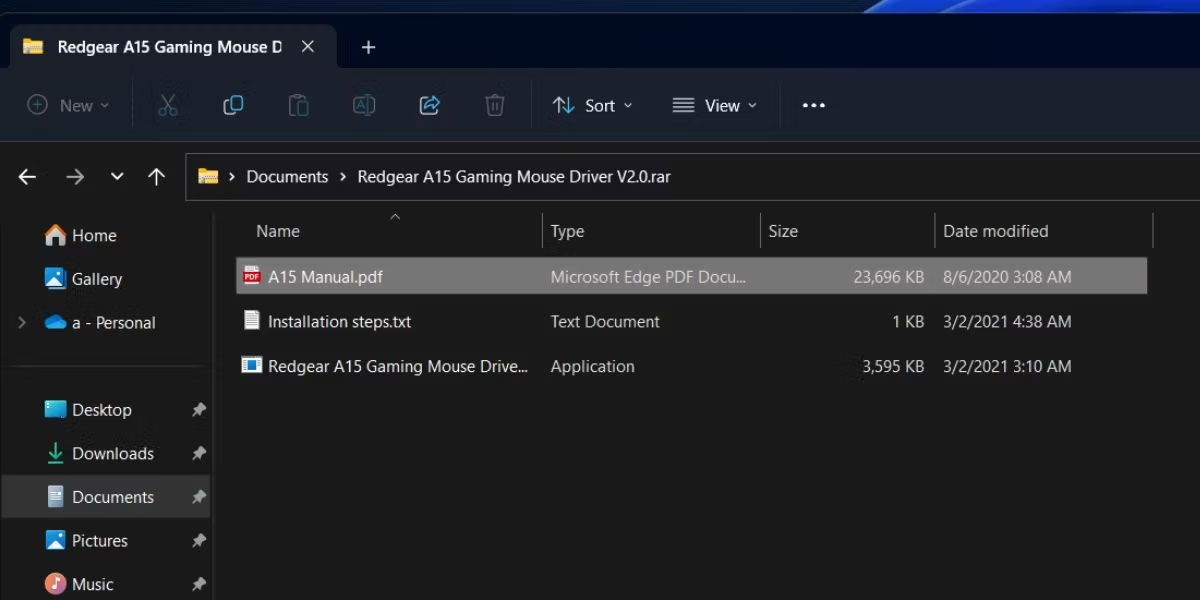Expand chevron after the address bar folder icon
Viewport: 1200px width, 600px height.
click(x=232, y=177)
